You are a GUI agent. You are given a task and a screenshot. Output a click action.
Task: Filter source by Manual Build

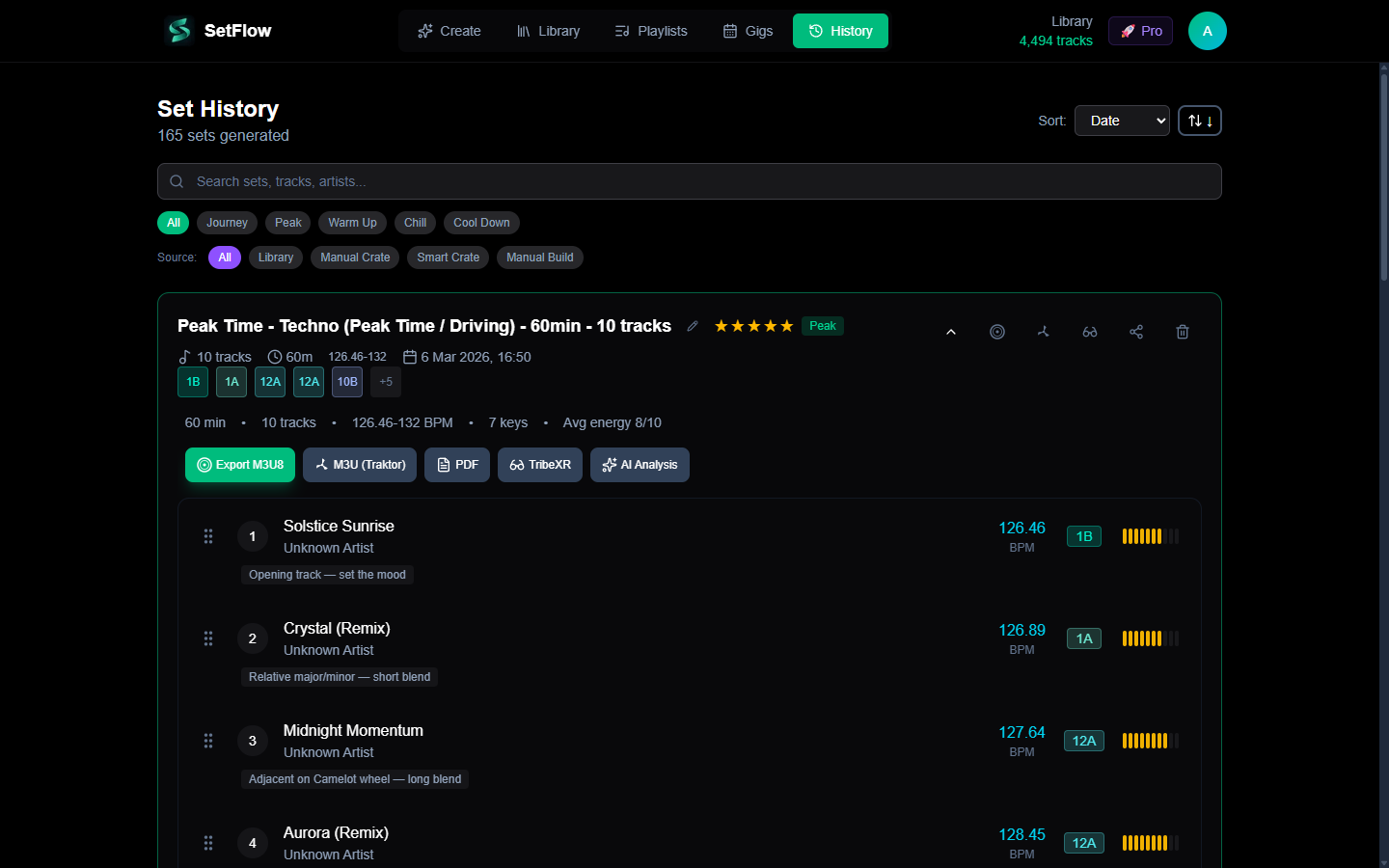point(540,258)
